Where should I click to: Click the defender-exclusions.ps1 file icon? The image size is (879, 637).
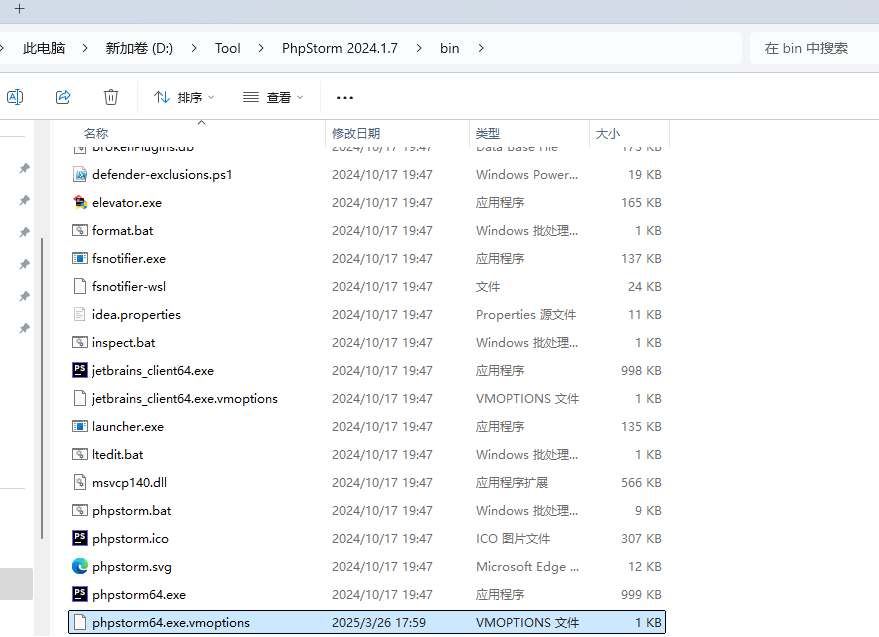click(x=80, y=174)
